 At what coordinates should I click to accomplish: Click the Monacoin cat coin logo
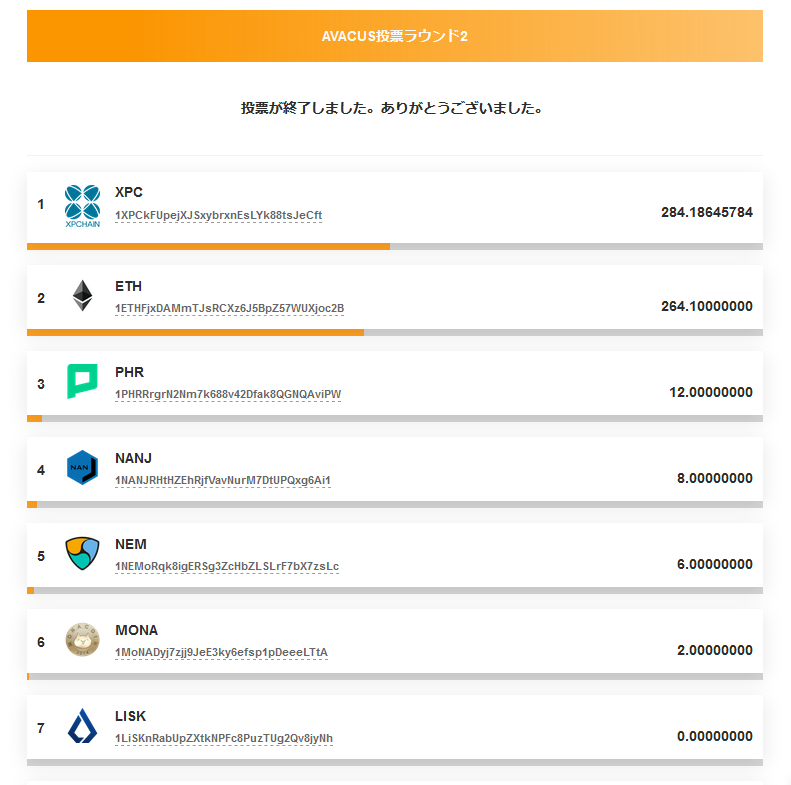point(82,639)
